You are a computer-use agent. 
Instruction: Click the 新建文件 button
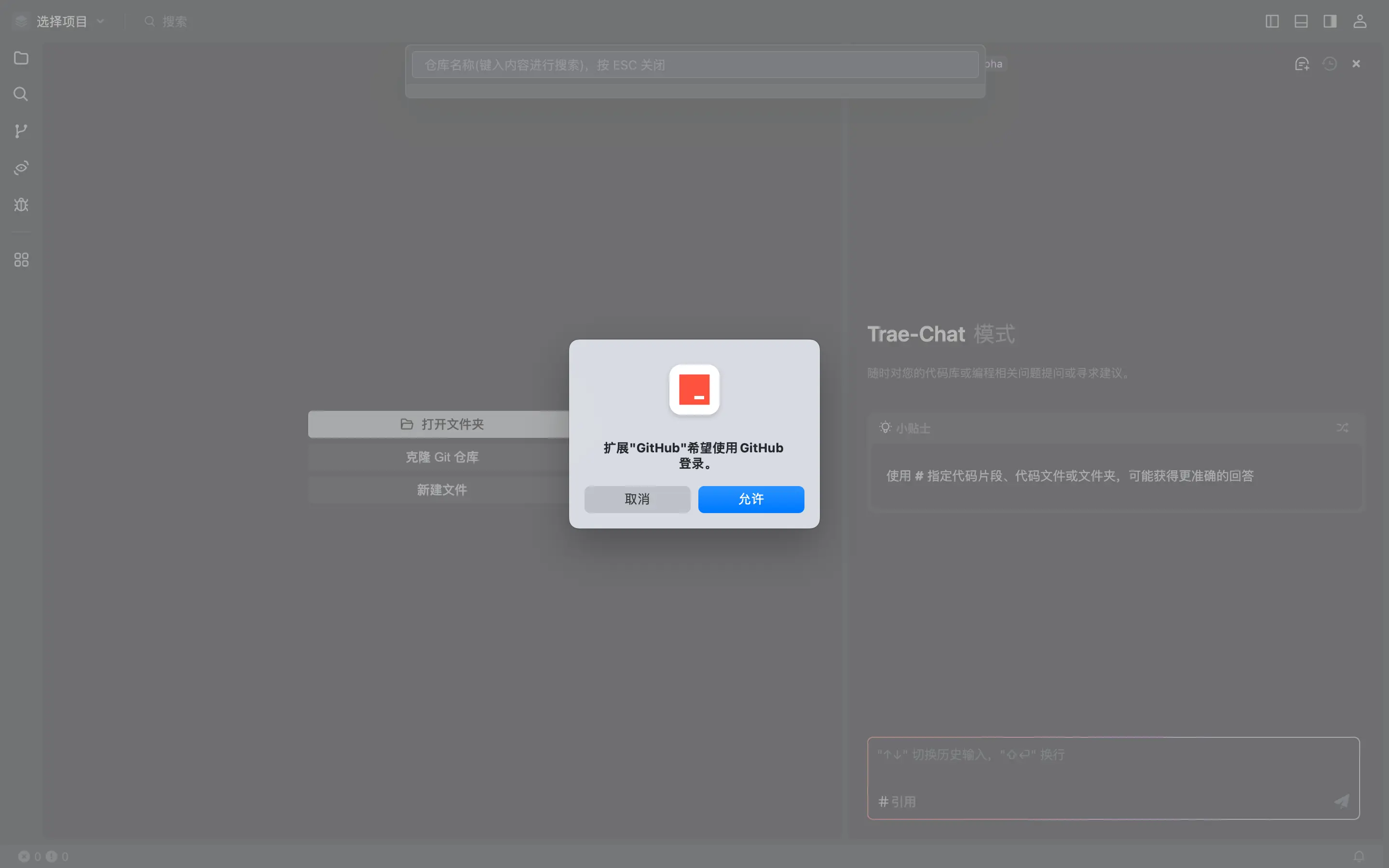[441, 489]
